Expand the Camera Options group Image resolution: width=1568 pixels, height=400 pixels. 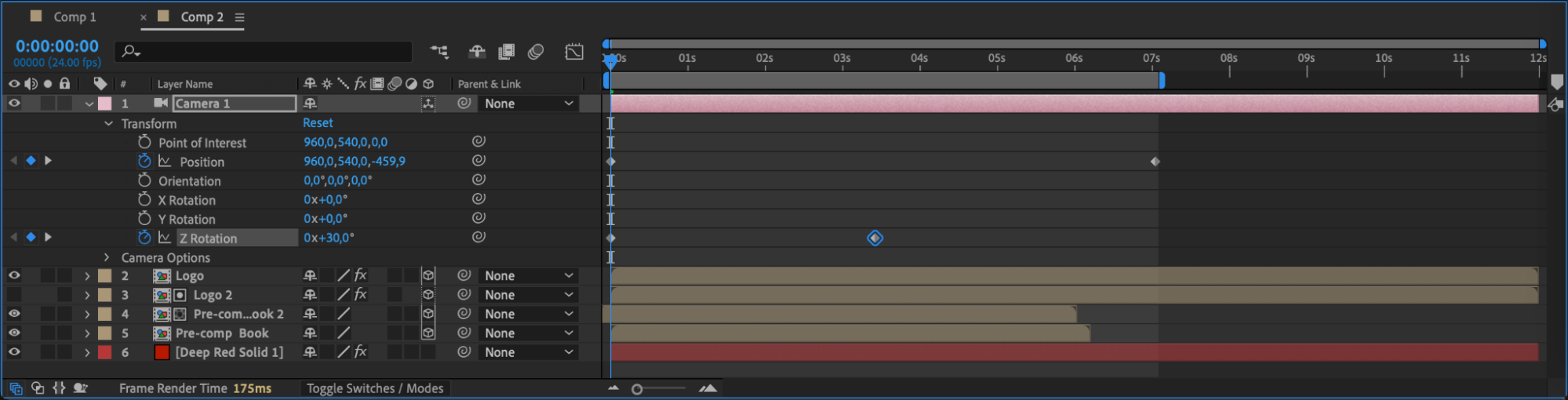(x=107, y=257)
